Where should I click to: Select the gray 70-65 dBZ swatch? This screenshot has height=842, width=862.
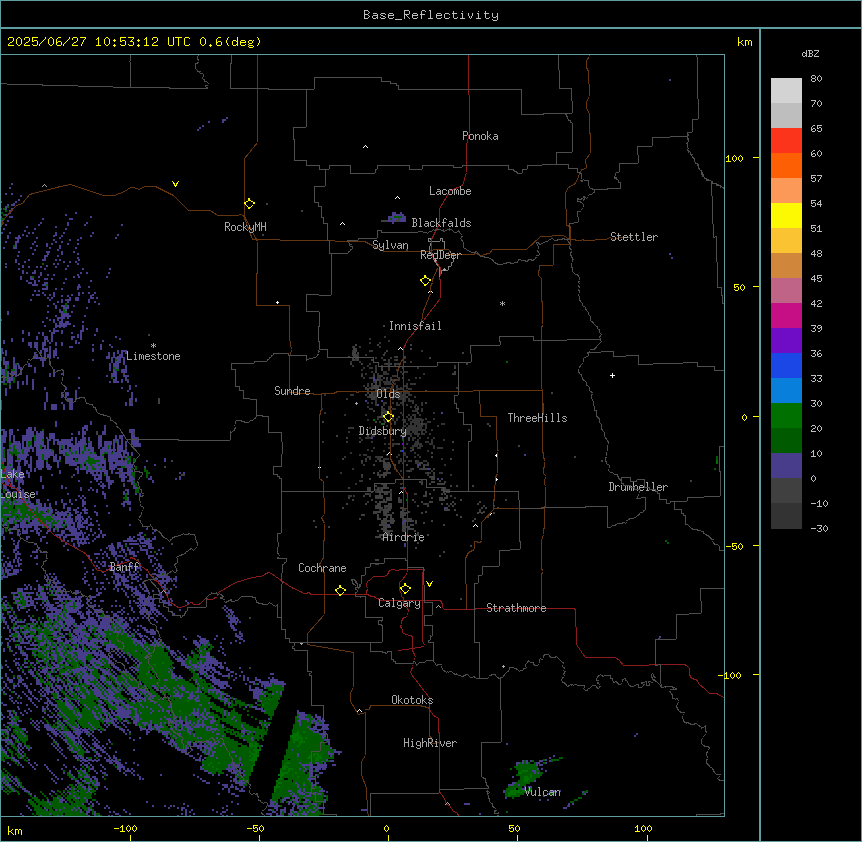(x=786, y=115)
